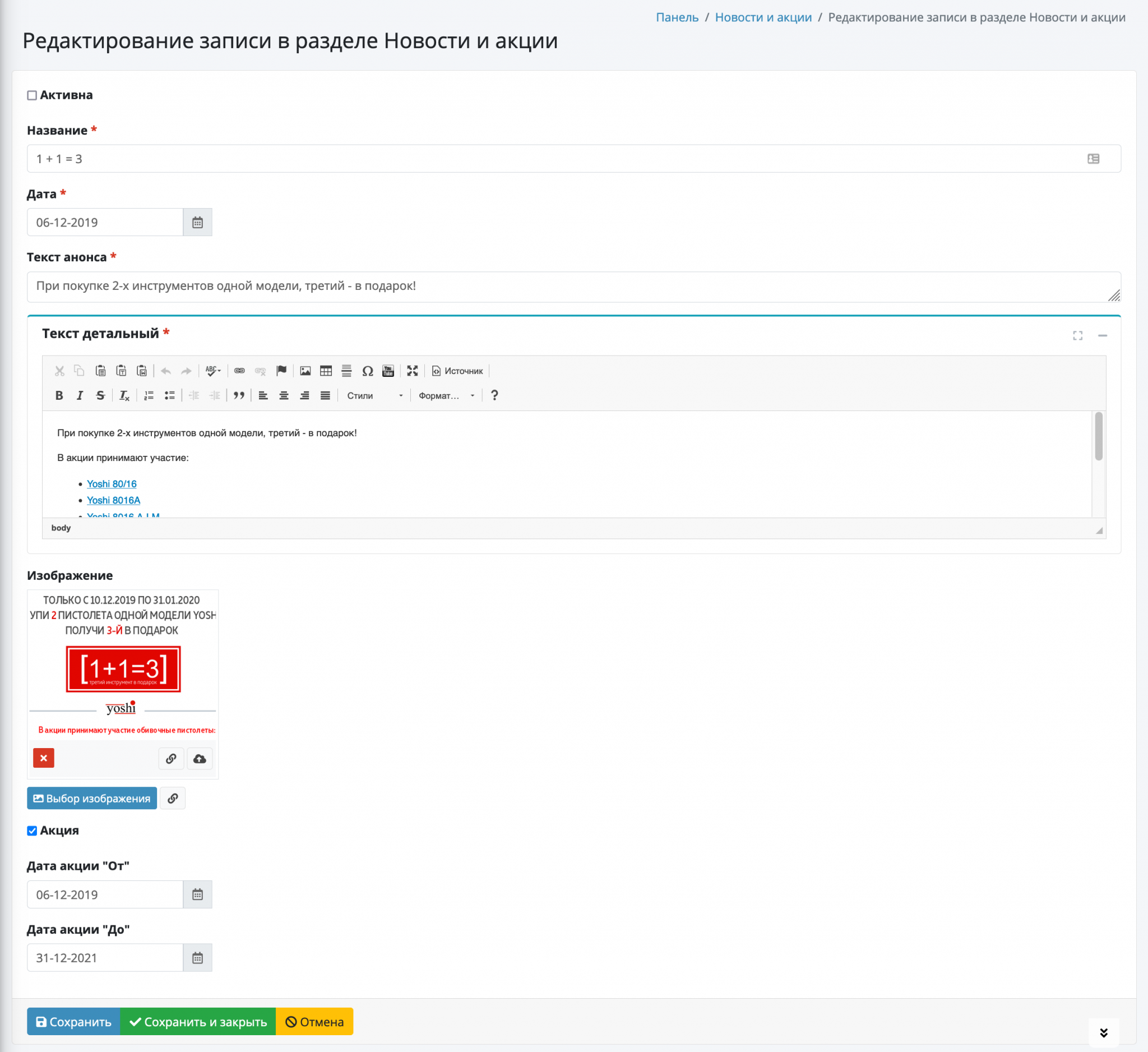Expand the Формат dropdown
The height and width of the screenshot is (1052, 1148).
[x=446, y=395]
